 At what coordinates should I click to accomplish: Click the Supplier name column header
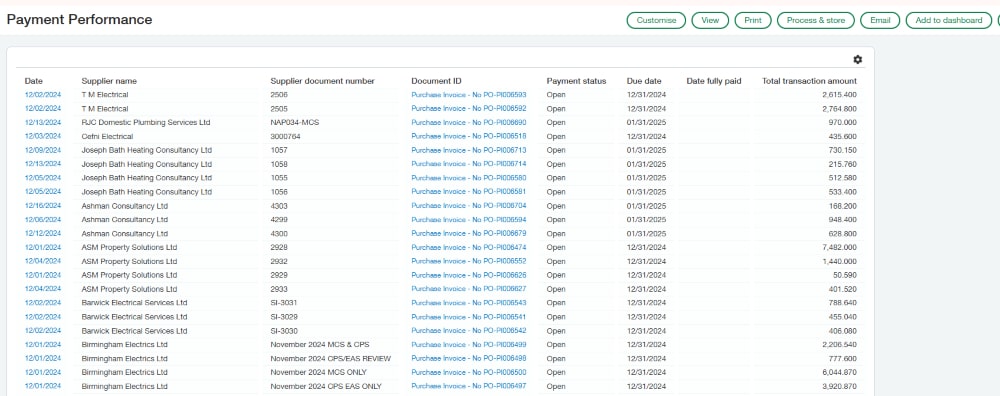click(x=109, y=81)
